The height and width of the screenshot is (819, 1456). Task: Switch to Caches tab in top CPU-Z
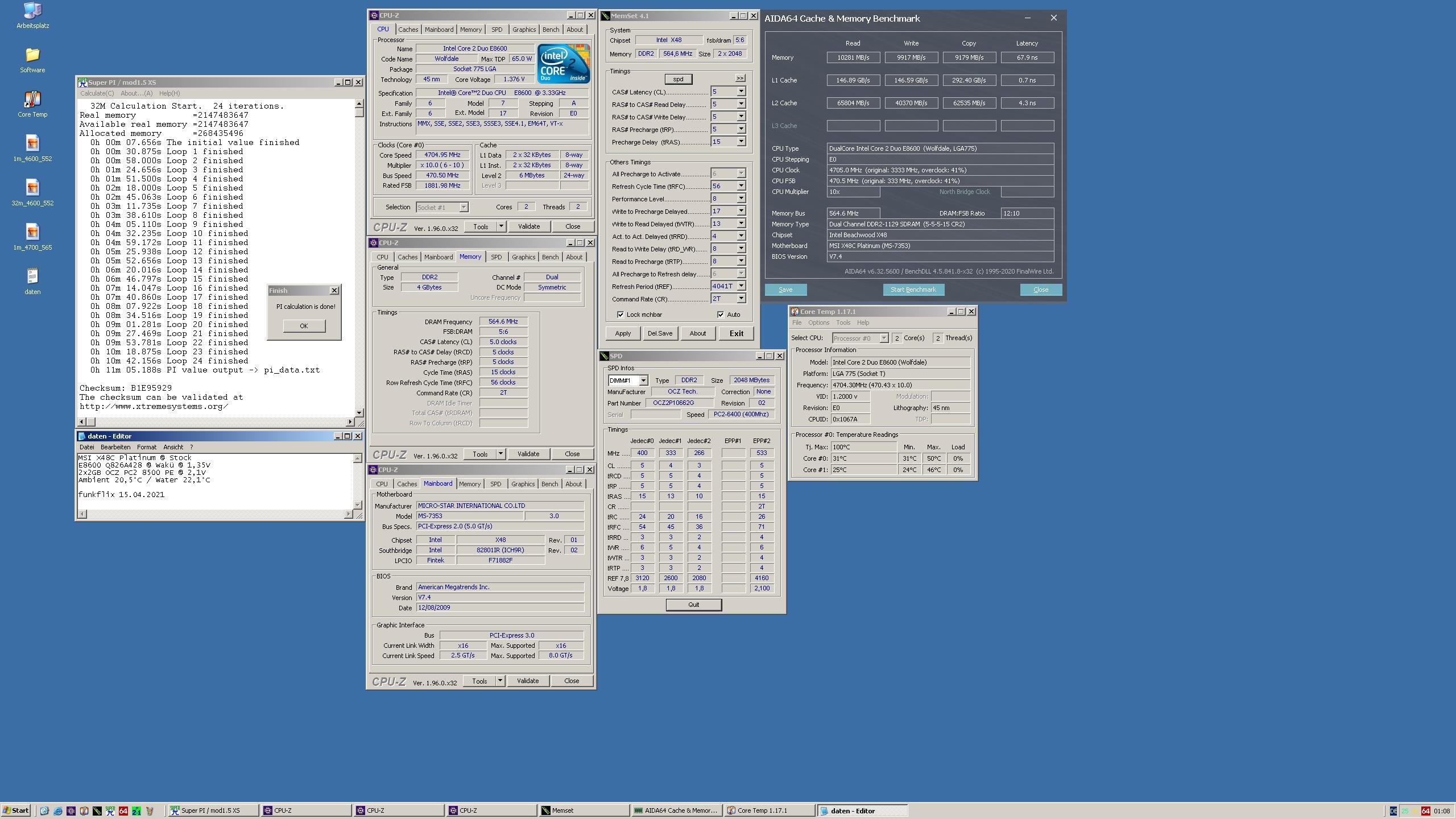408,30
